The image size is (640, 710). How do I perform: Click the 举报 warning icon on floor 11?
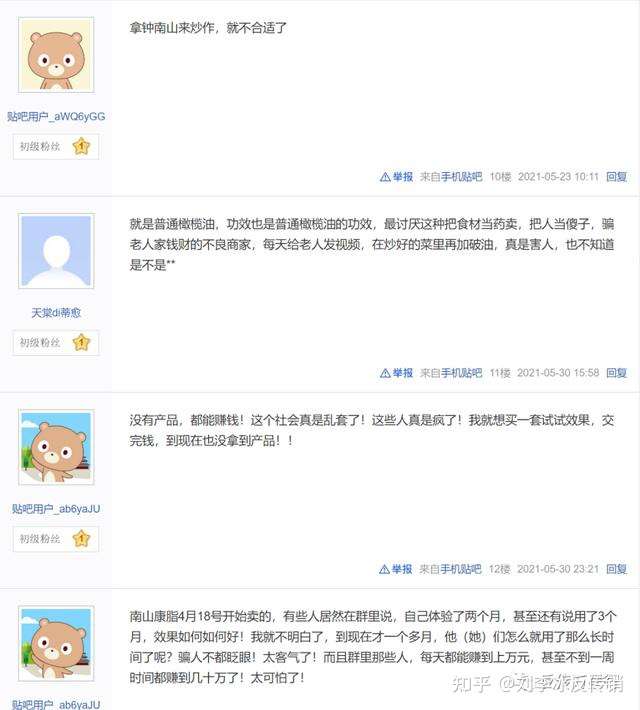coord(385,373)
